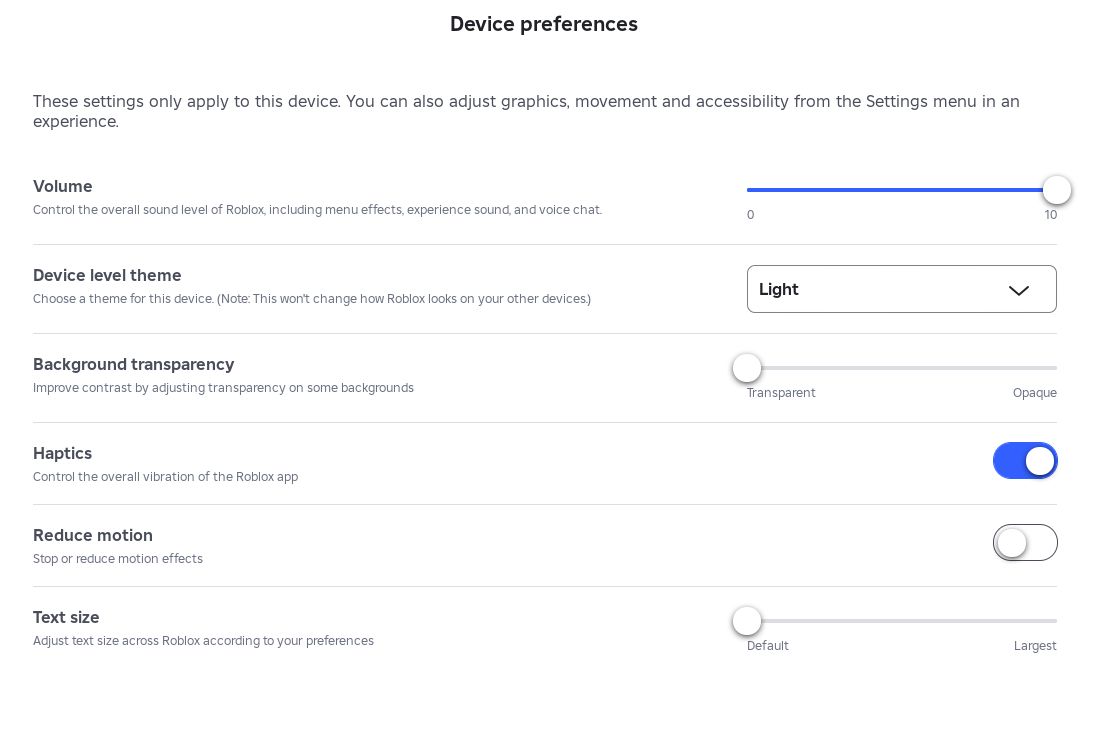Click the Text size setting title
Image resolution: width=1105 pixels, height=751 pixels.
pyautogui.click(x=66, y=618)
